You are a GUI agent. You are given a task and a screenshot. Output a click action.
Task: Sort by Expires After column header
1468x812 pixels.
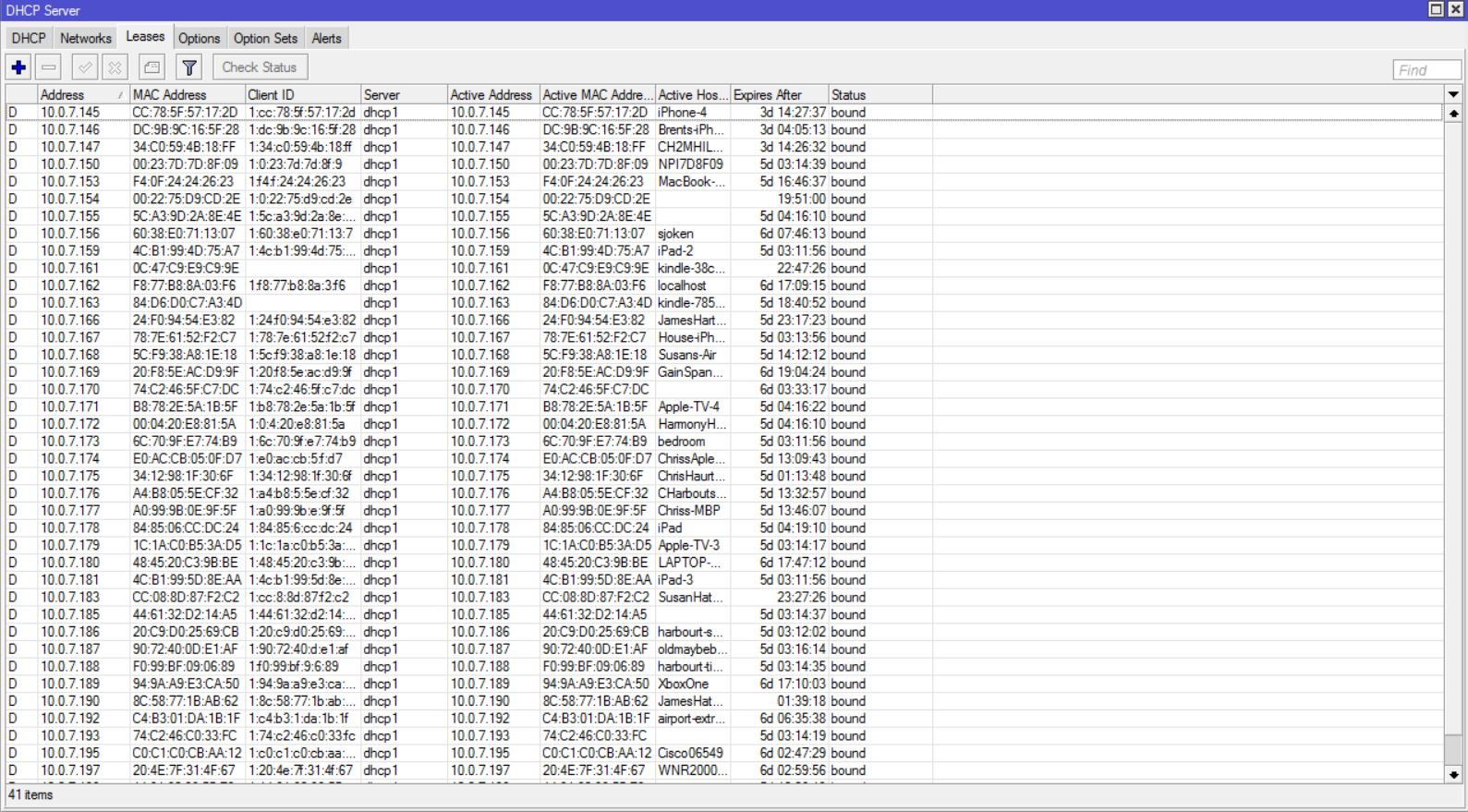click(780, 95)
